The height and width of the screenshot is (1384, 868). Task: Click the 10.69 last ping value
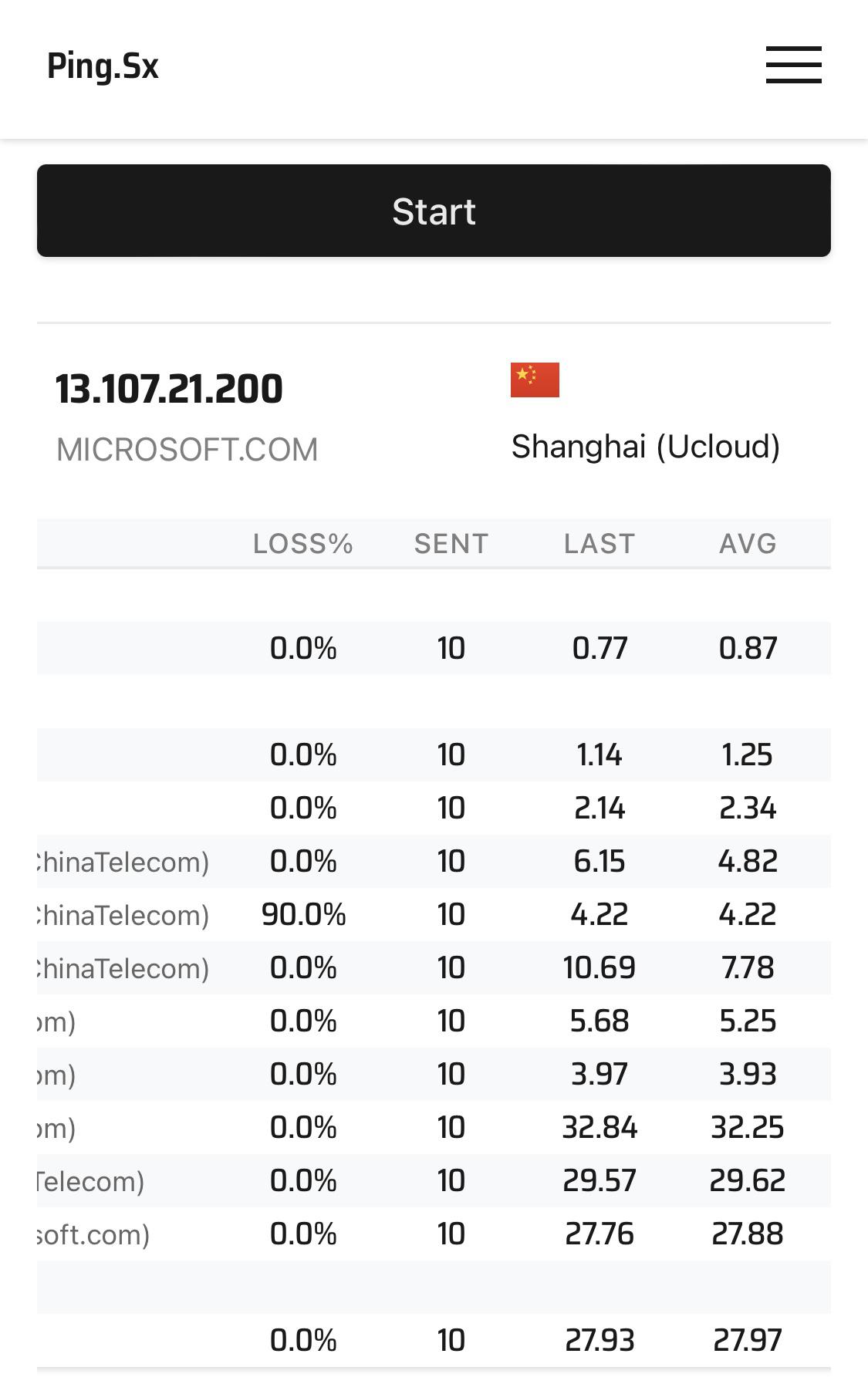coord(599,967)
